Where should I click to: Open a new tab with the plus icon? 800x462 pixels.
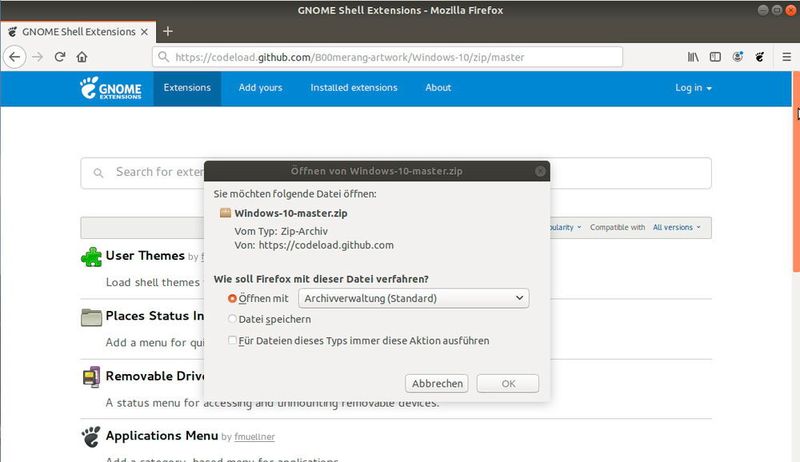(x=168, y=32)
